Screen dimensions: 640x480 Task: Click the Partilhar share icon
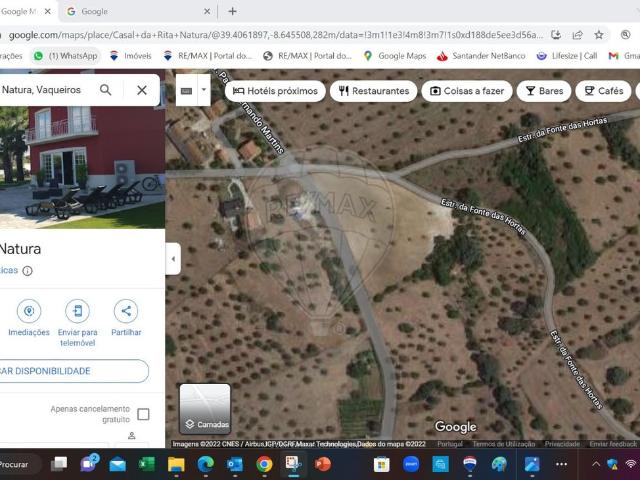126,311
